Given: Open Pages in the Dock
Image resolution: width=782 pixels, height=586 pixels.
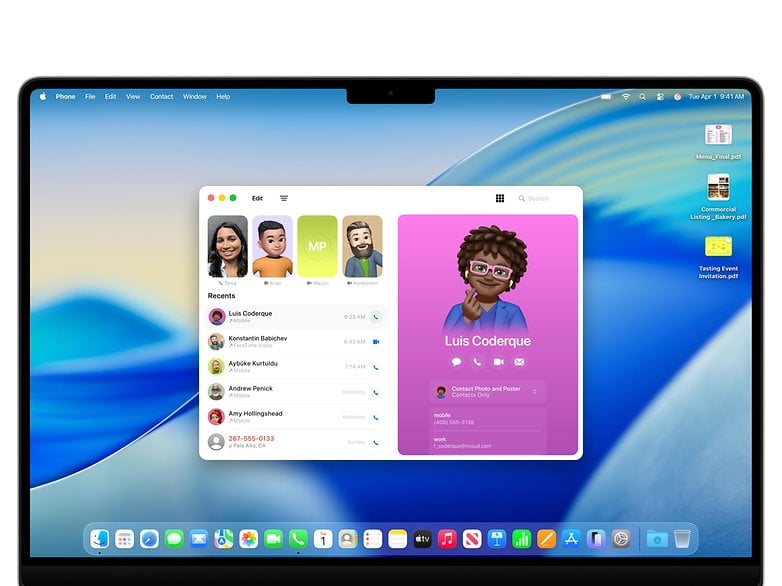Looking at the screenshot, I should point(547,539).
